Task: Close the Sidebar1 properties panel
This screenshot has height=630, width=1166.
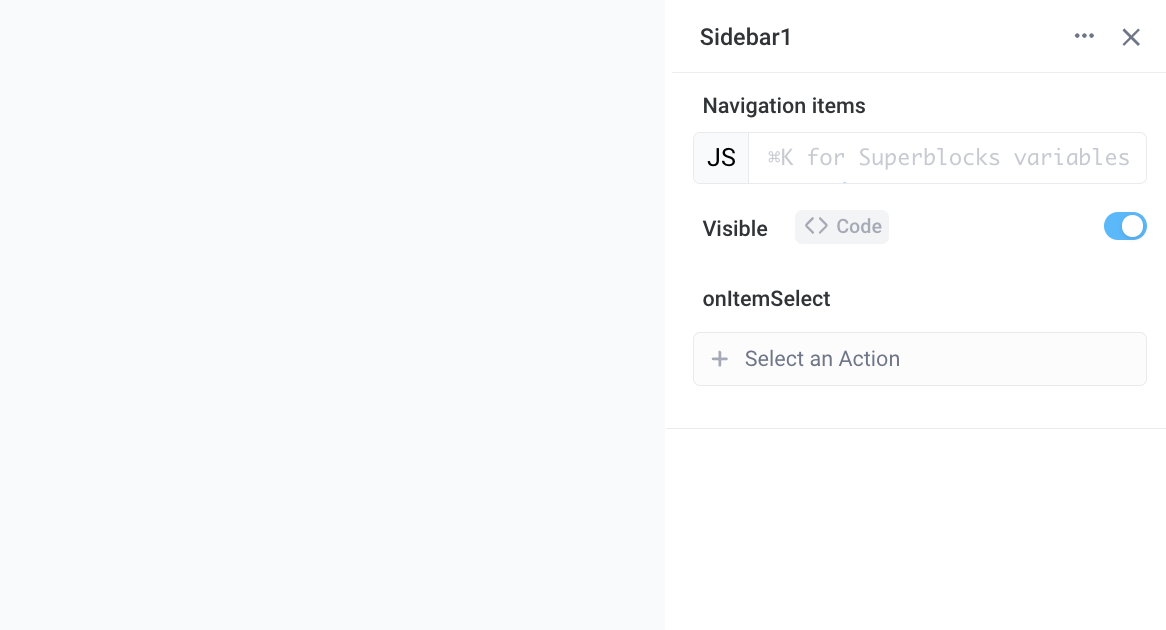Action: [1131, 36]
